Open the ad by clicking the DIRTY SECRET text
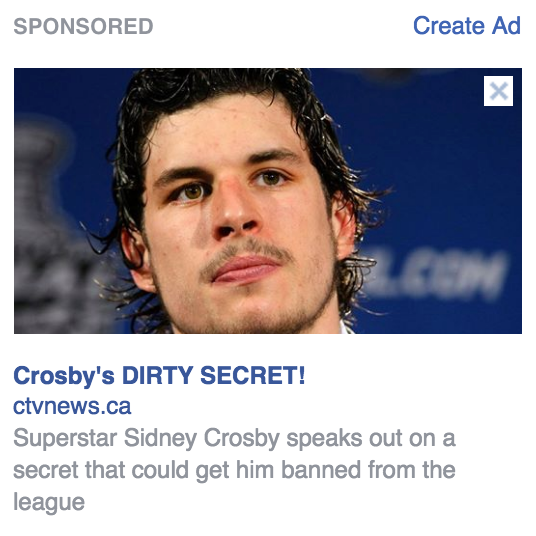Image resolution: width=536 pixels, height=536 pixels. click(213, 375)
